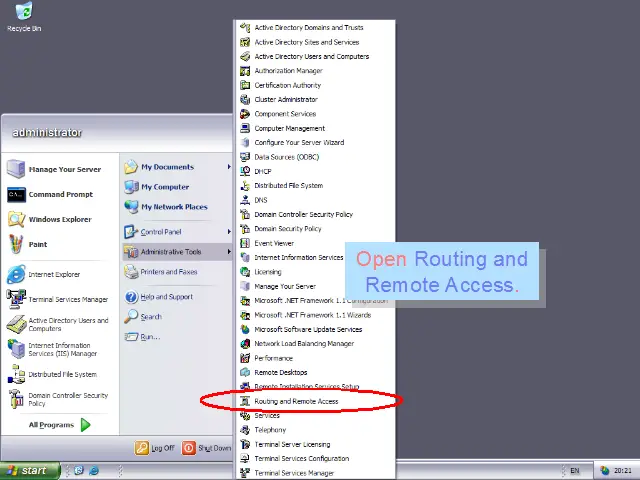Click the Log Off button

(154, 448)
